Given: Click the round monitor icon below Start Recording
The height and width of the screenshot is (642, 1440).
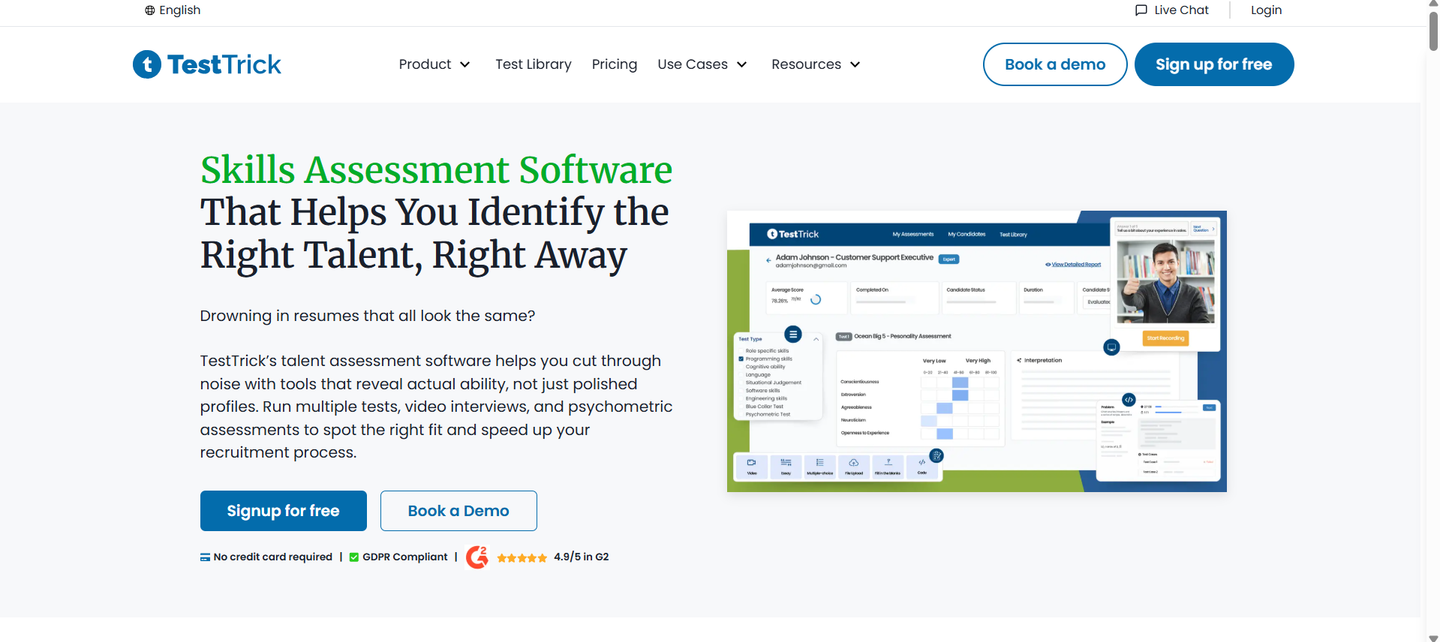Looking at the screenshot, I should (x=1111, y=347).
